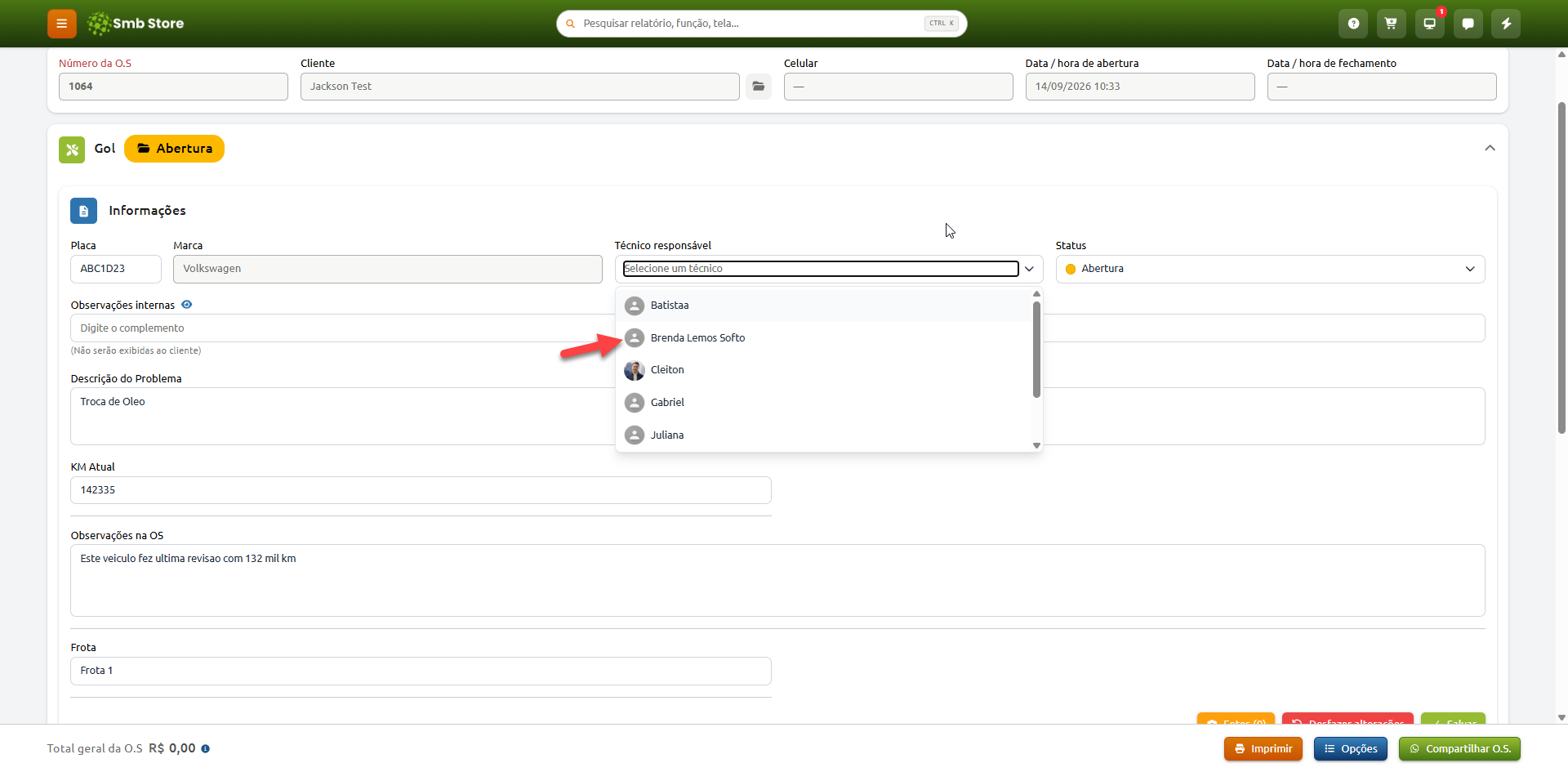The width and height of the screenshot is (1568, 772).
Task: Open the Opções button
Action: (1351, 749)
